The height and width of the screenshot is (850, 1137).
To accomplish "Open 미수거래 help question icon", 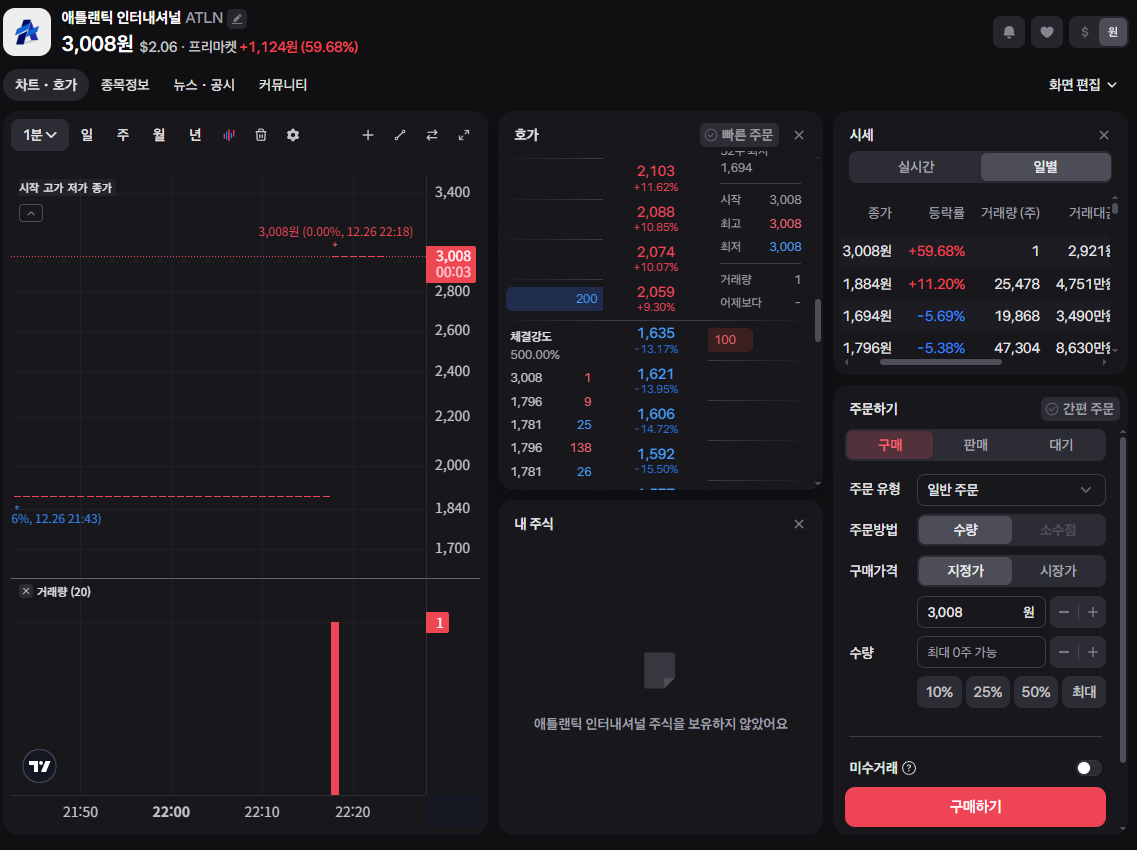I will click(x=909, y=768).
